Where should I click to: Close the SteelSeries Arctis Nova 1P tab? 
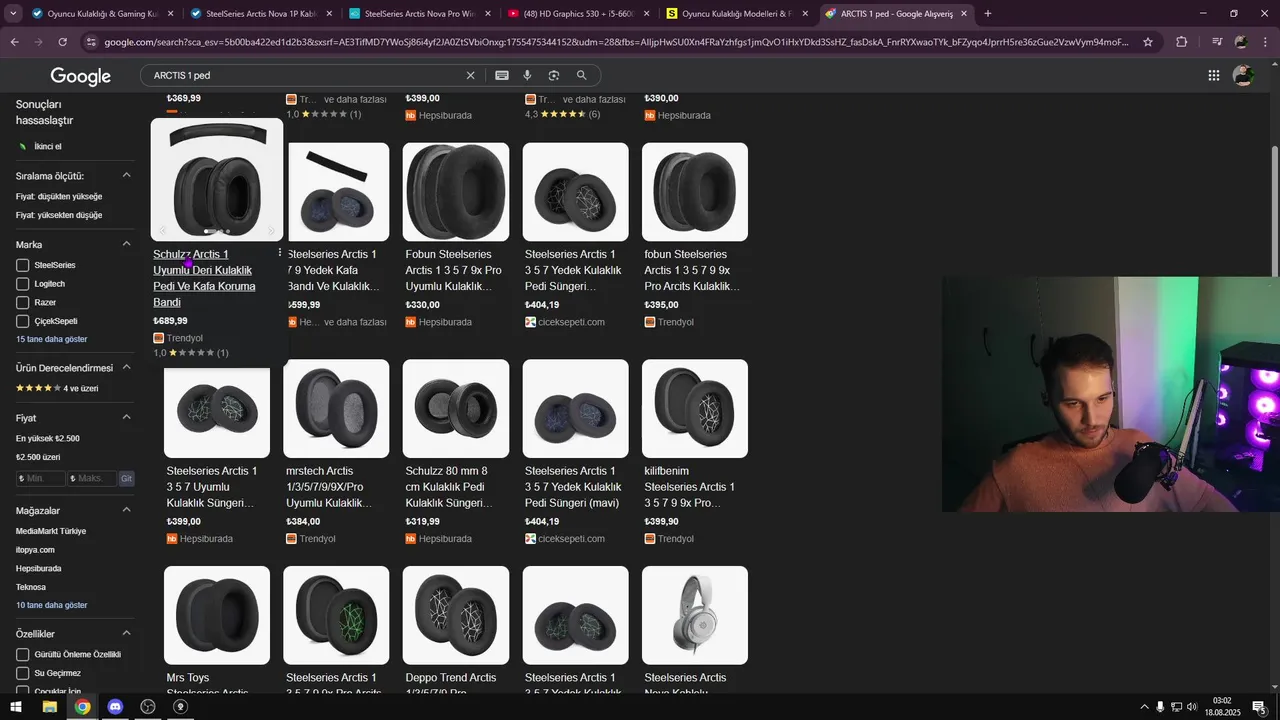(329, 14)
